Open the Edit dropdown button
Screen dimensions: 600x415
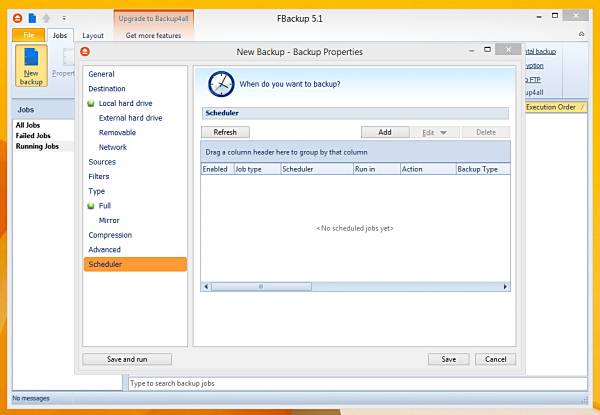coord(435,132)
